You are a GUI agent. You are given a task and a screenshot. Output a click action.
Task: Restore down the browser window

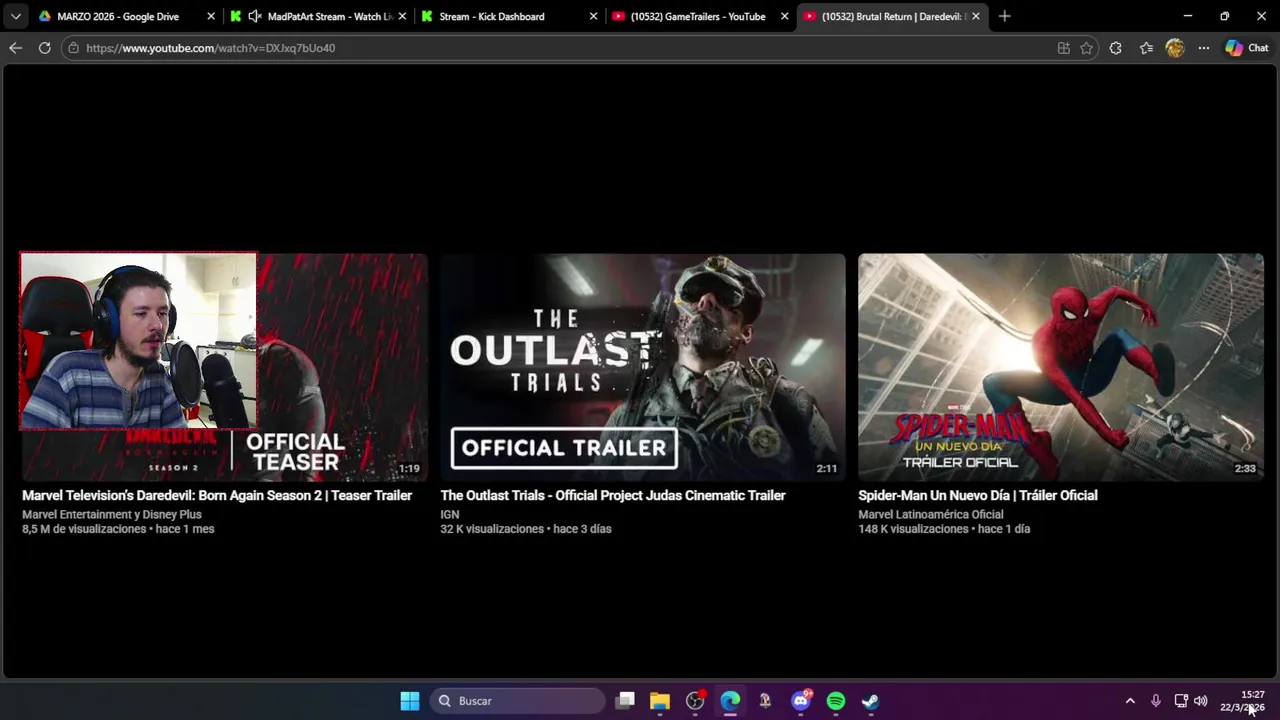[1225, 16]
